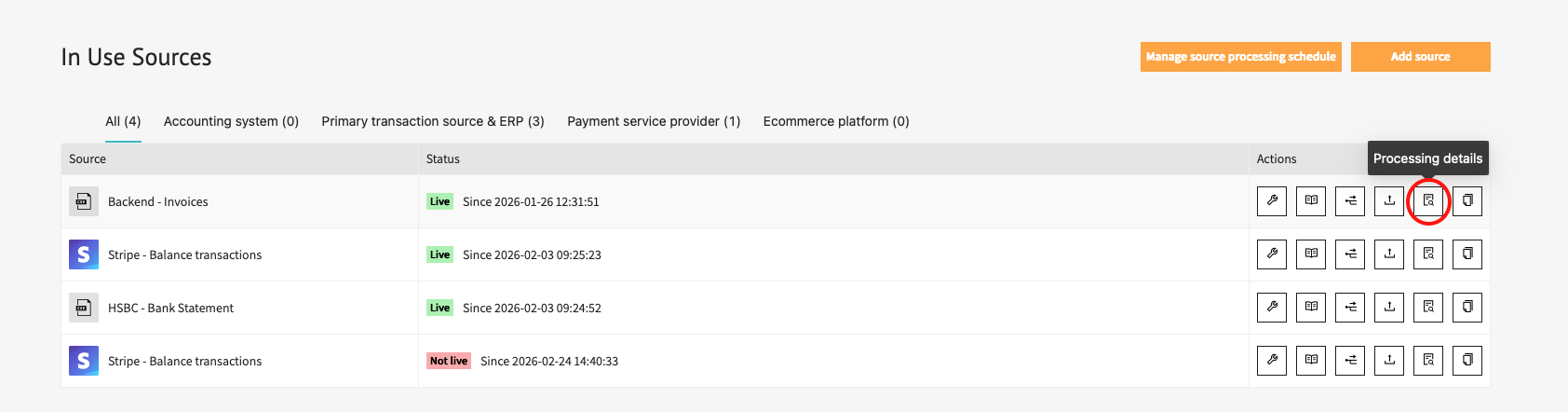Select Primary transaction source & ERP tab
The image size is (1568, 412).
click(x=433, y=121)
